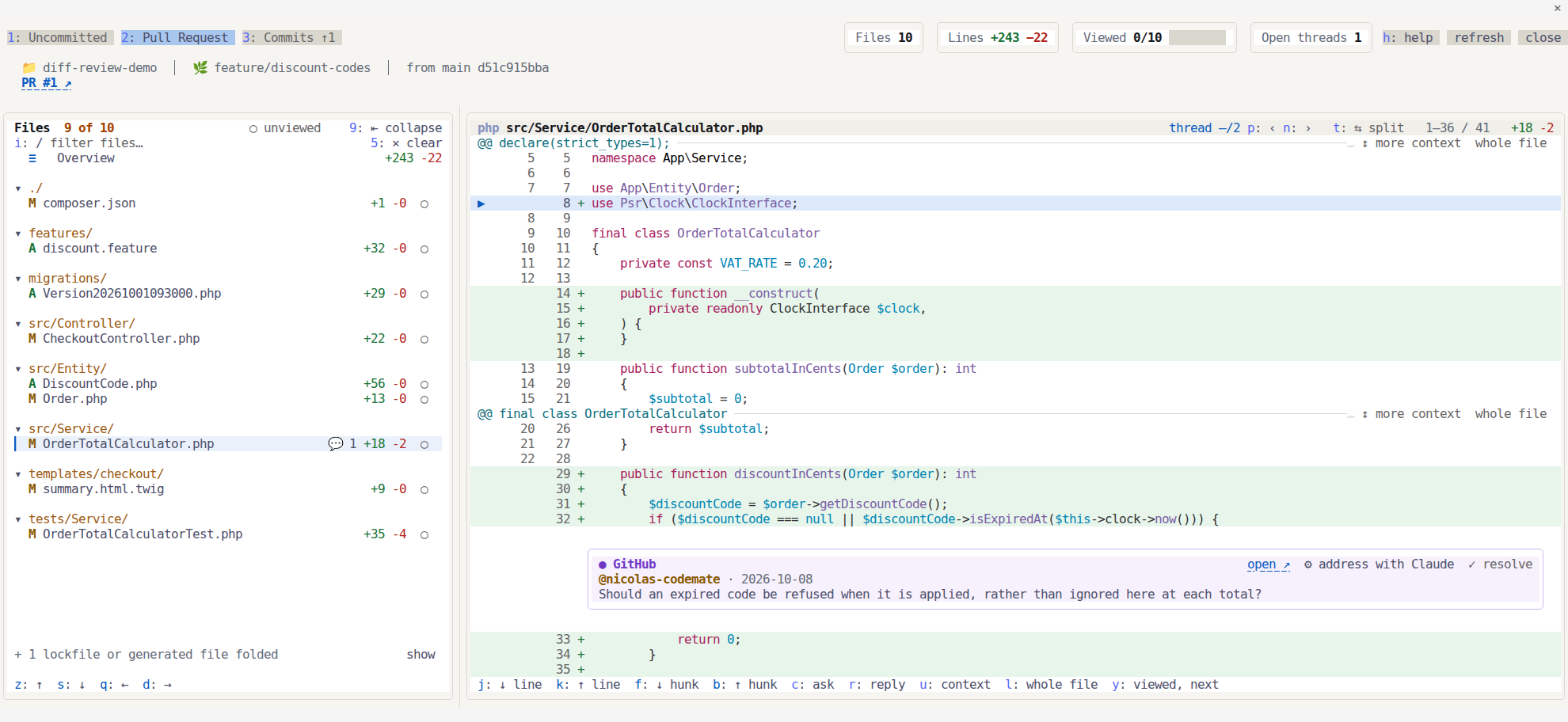Collapse the features/ folder

[18, 234]
